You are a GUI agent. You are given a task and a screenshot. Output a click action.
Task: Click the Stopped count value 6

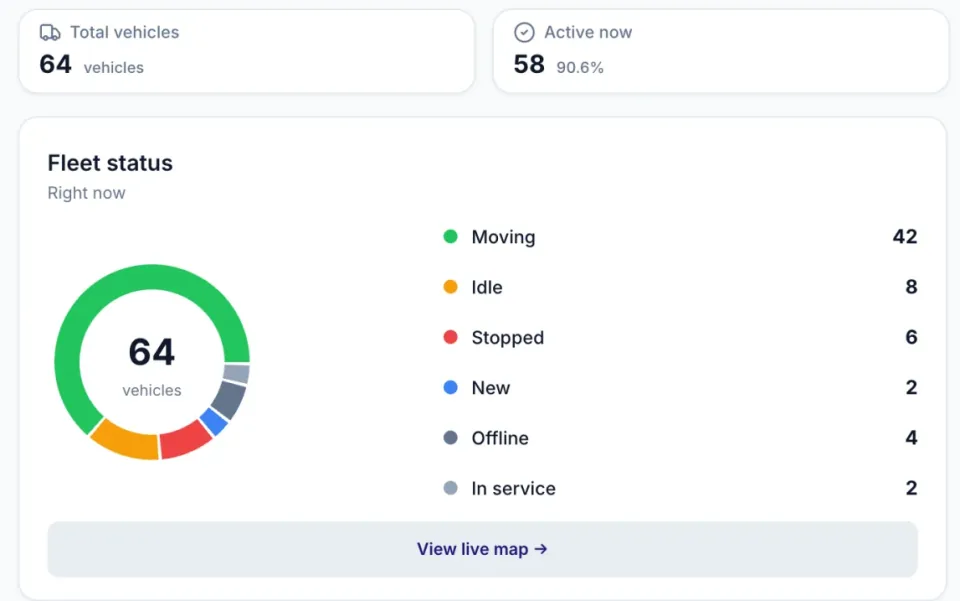click(912, 337)
